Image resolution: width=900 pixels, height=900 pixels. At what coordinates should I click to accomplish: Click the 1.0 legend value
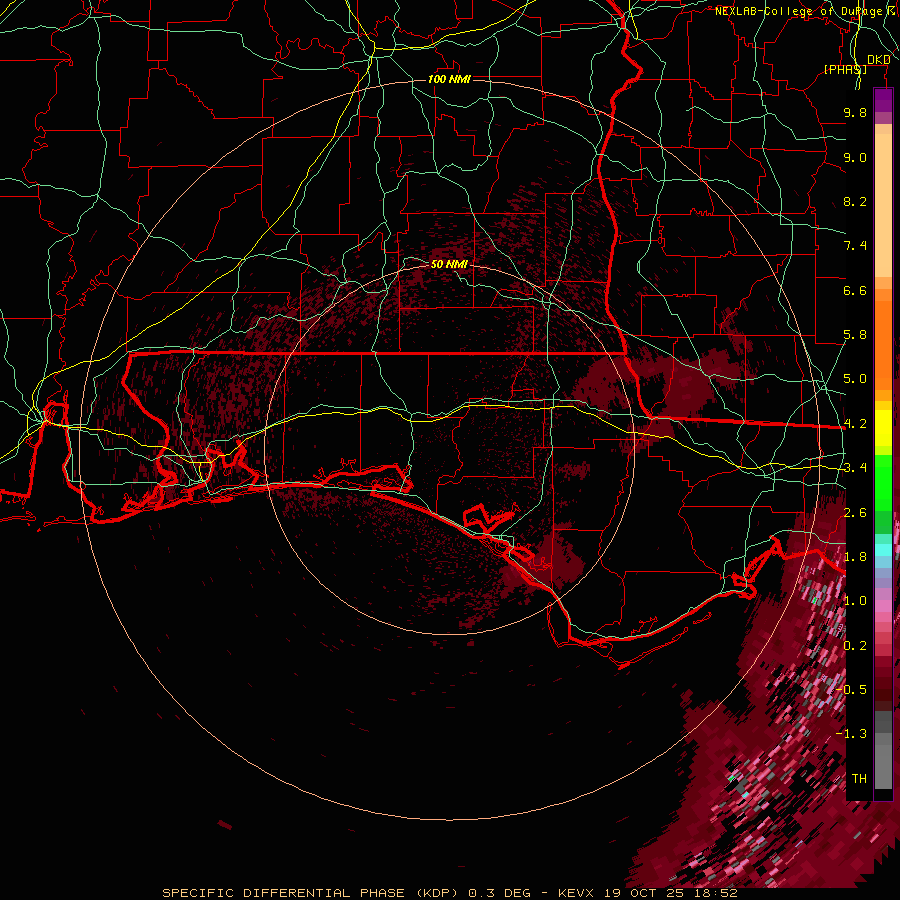coord(855,601)
